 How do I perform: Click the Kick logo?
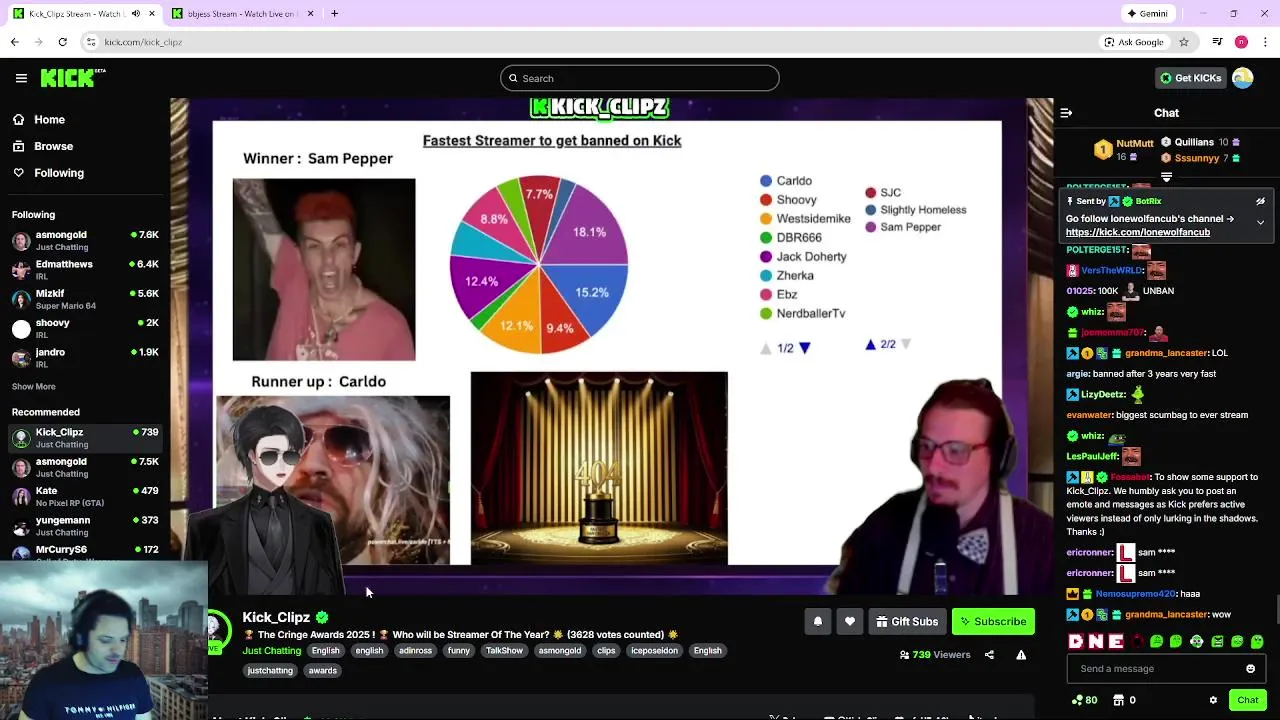[72, 78]
